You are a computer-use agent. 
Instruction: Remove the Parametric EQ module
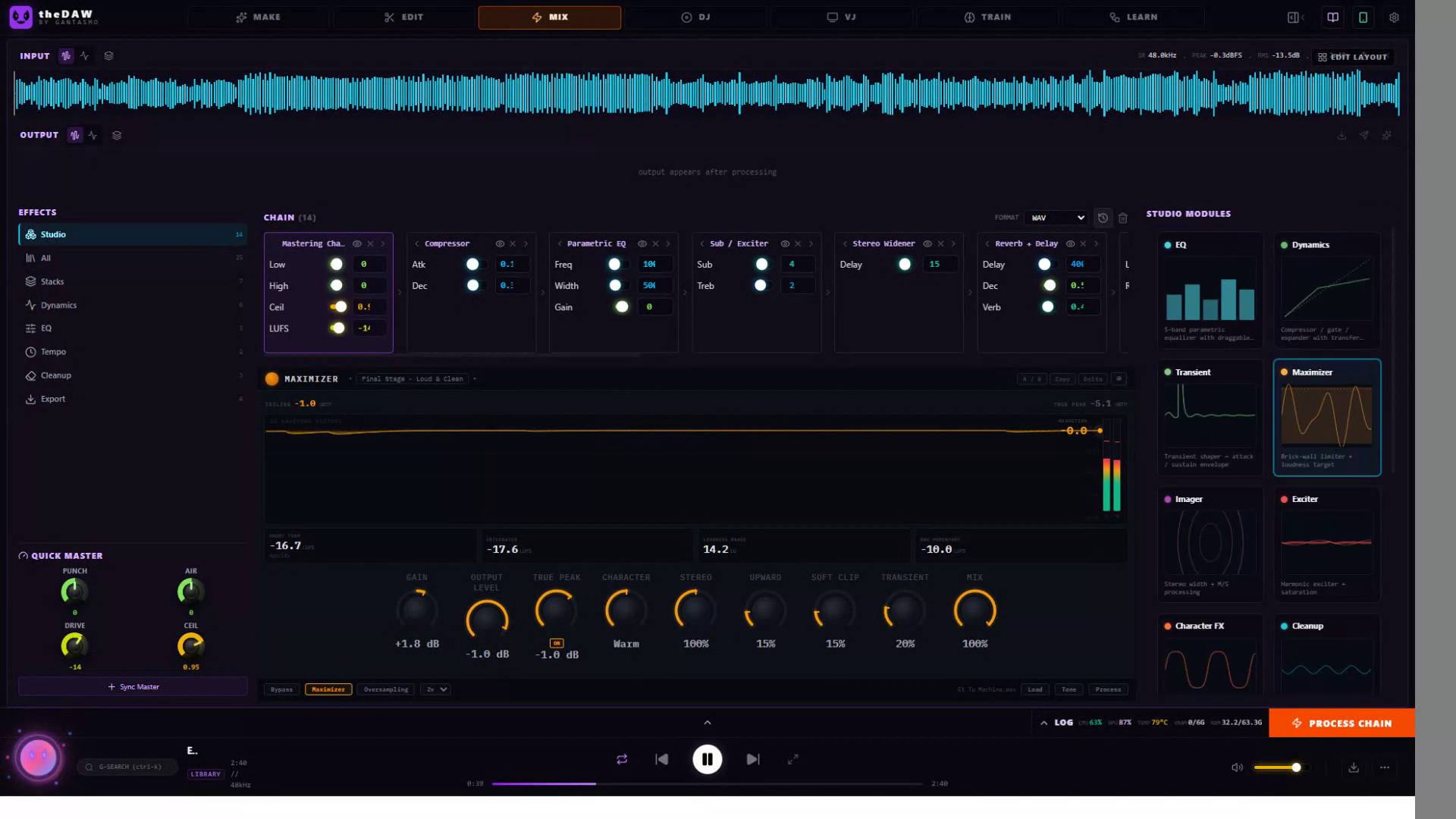coord(655,244)
